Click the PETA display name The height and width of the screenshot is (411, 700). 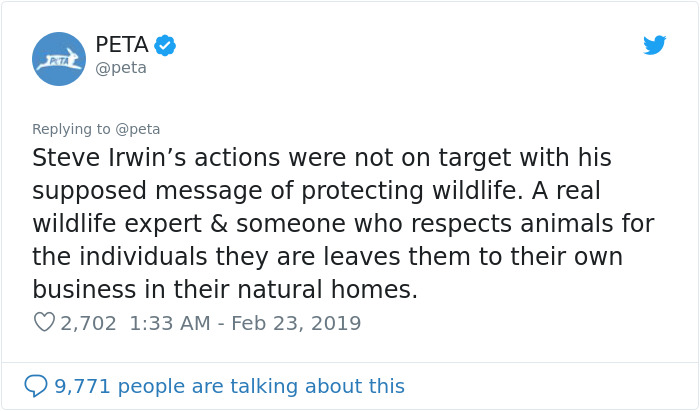(x=120, y=44)
